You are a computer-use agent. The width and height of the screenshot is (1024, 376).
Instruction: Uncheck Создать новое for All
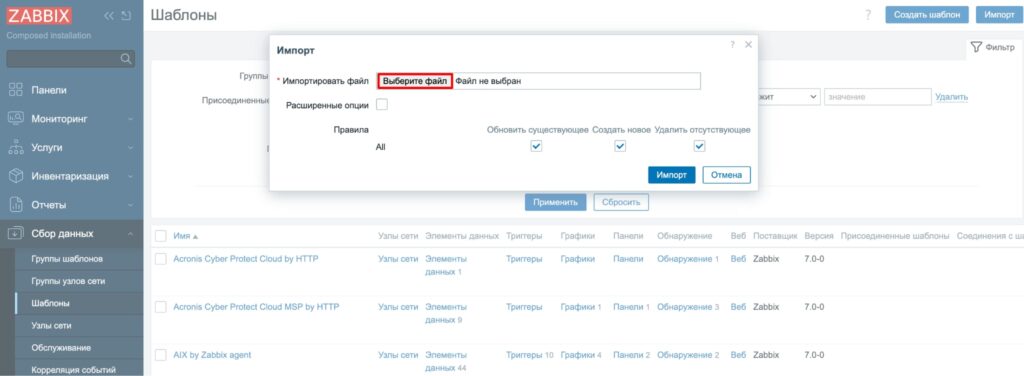[x=620, y=147]
